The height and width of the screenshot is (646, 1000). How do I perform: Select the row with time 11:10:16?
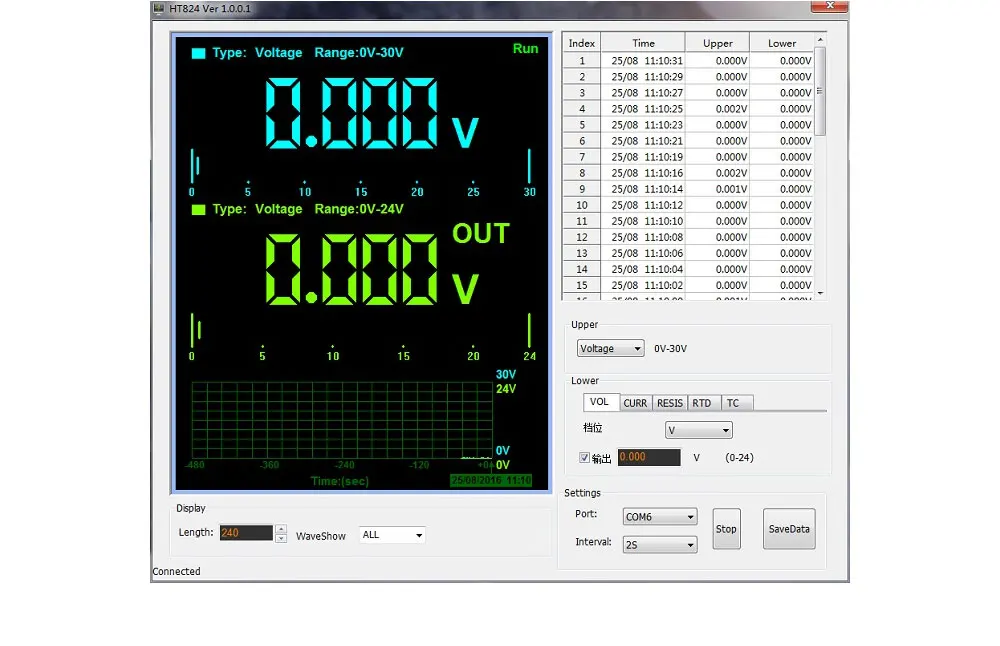[x=688, y=173]
